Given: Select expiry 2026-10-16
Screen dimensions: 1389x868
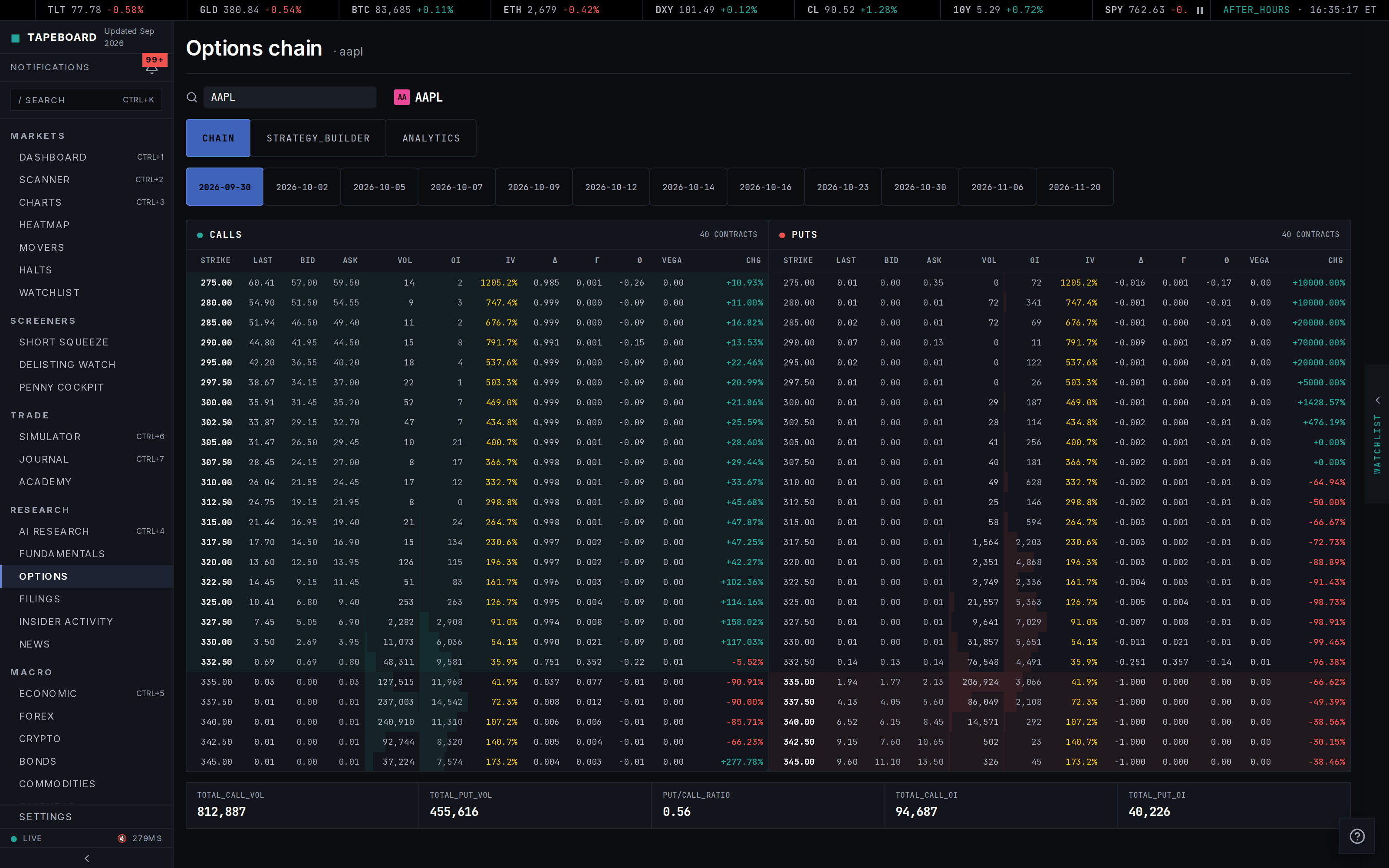Looking at the screenshot, I should [x=766, y=187].
